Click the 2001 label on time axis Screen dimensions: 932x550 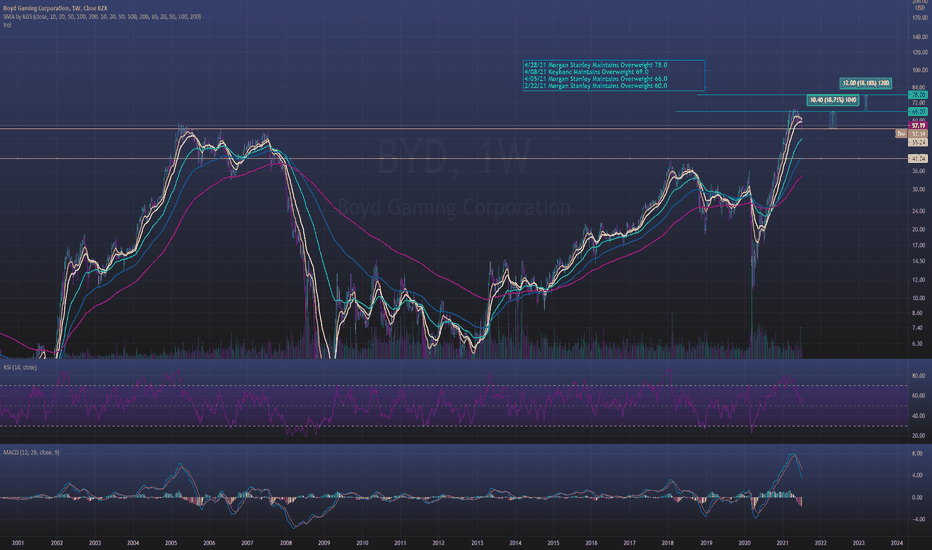(18, 543)
